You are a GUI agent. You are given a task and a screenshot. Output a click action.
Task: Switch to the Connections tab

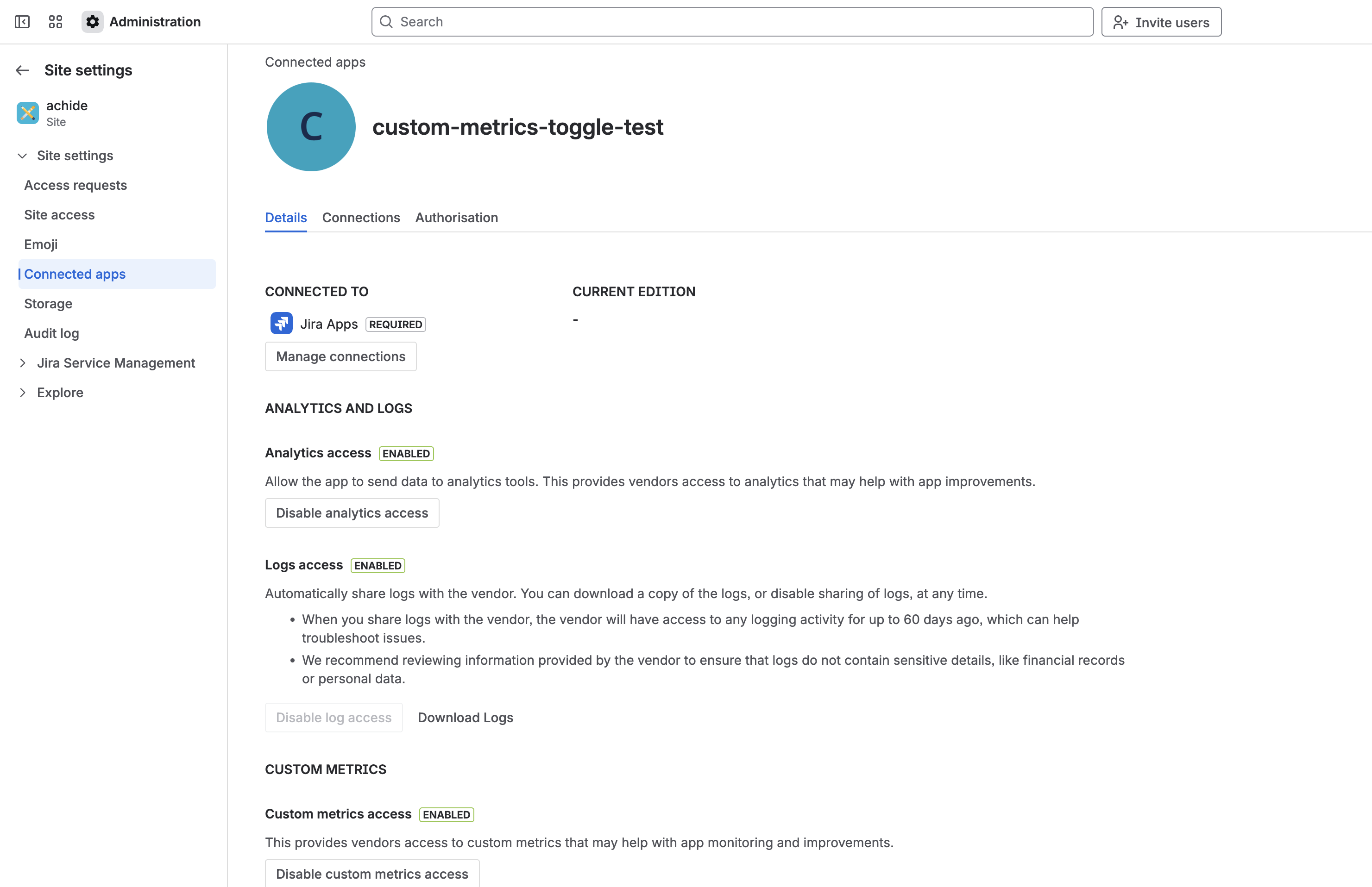(x=361, y=218)
